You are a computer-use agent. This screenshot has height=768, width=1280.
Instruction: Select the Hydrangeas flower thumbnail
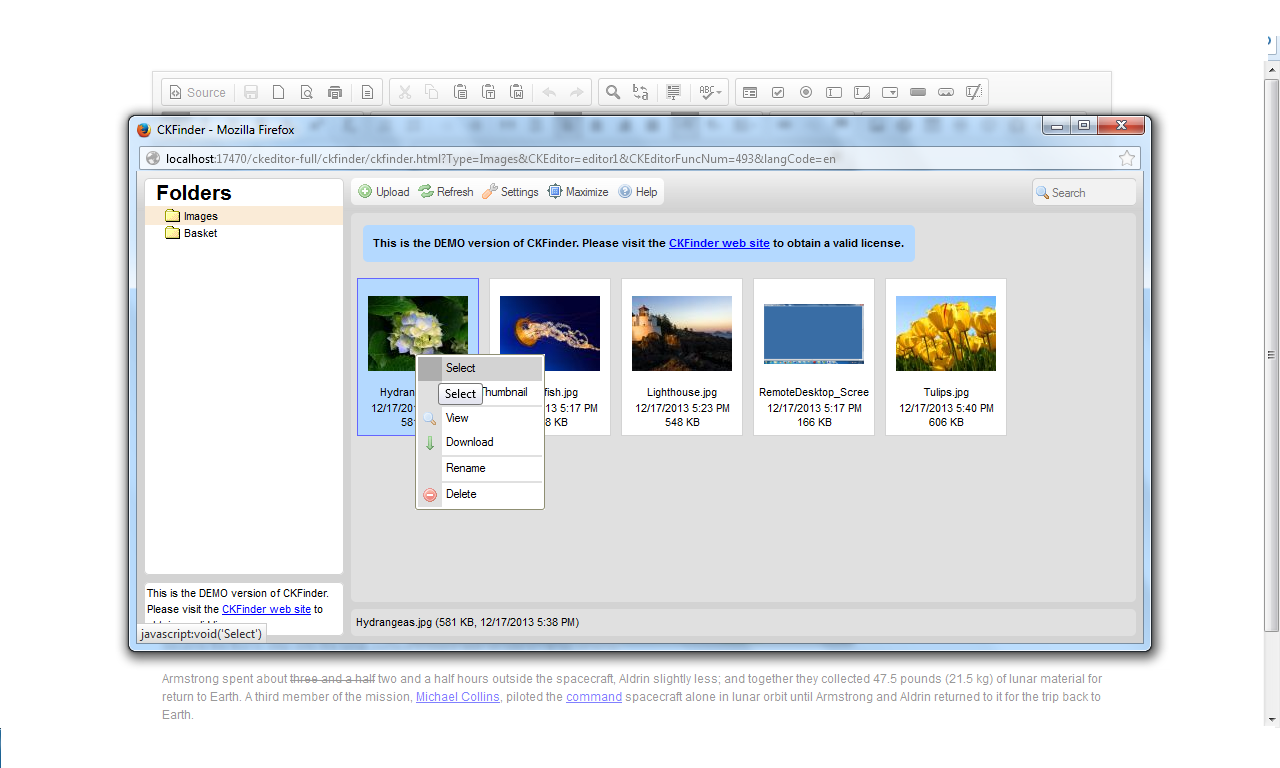(x=418, y=333)
